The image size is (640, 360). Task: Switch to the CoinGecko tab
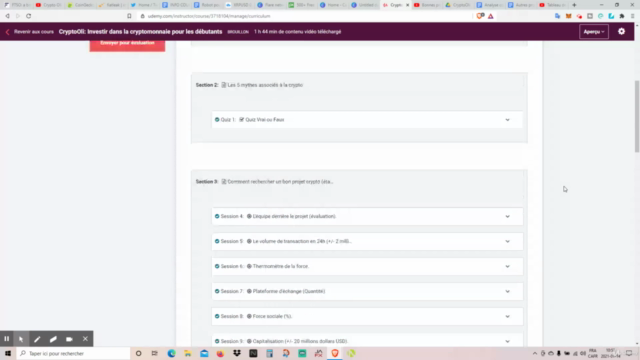click(80, 5)
